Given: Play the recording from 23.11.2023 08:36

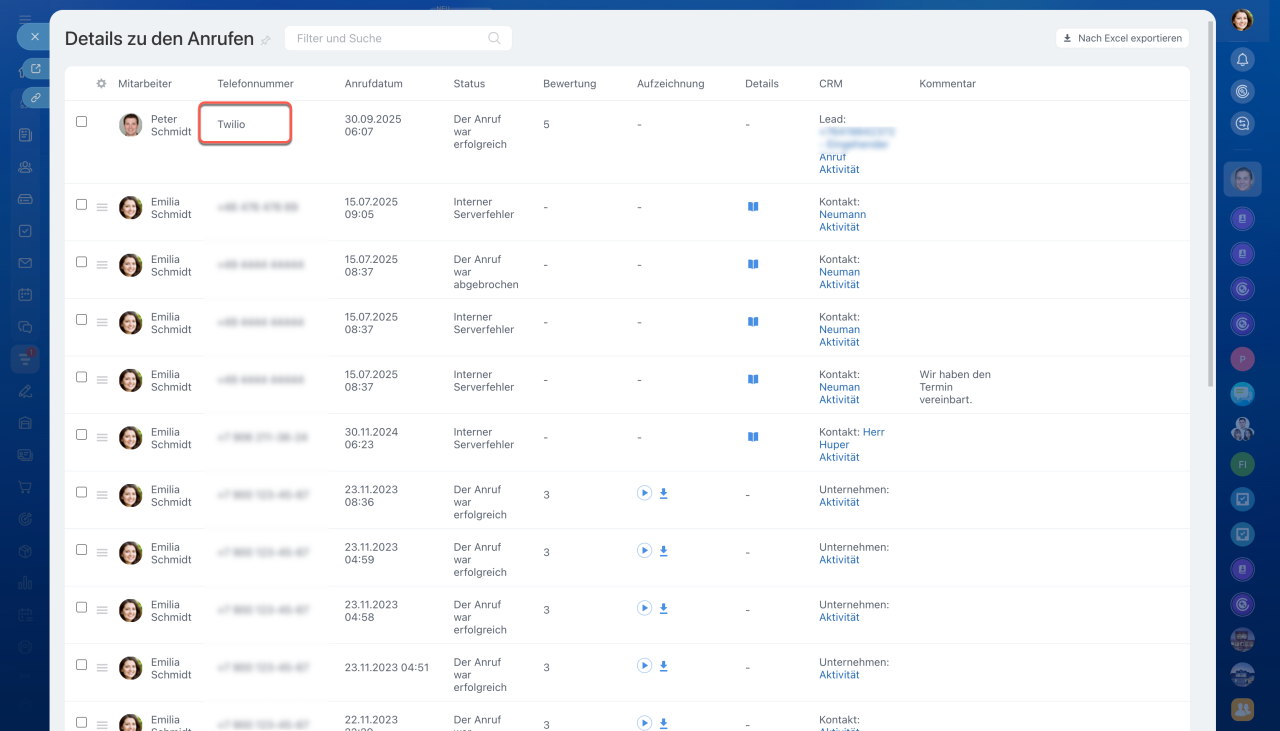Looking at the screenshot, I should 644,493.
